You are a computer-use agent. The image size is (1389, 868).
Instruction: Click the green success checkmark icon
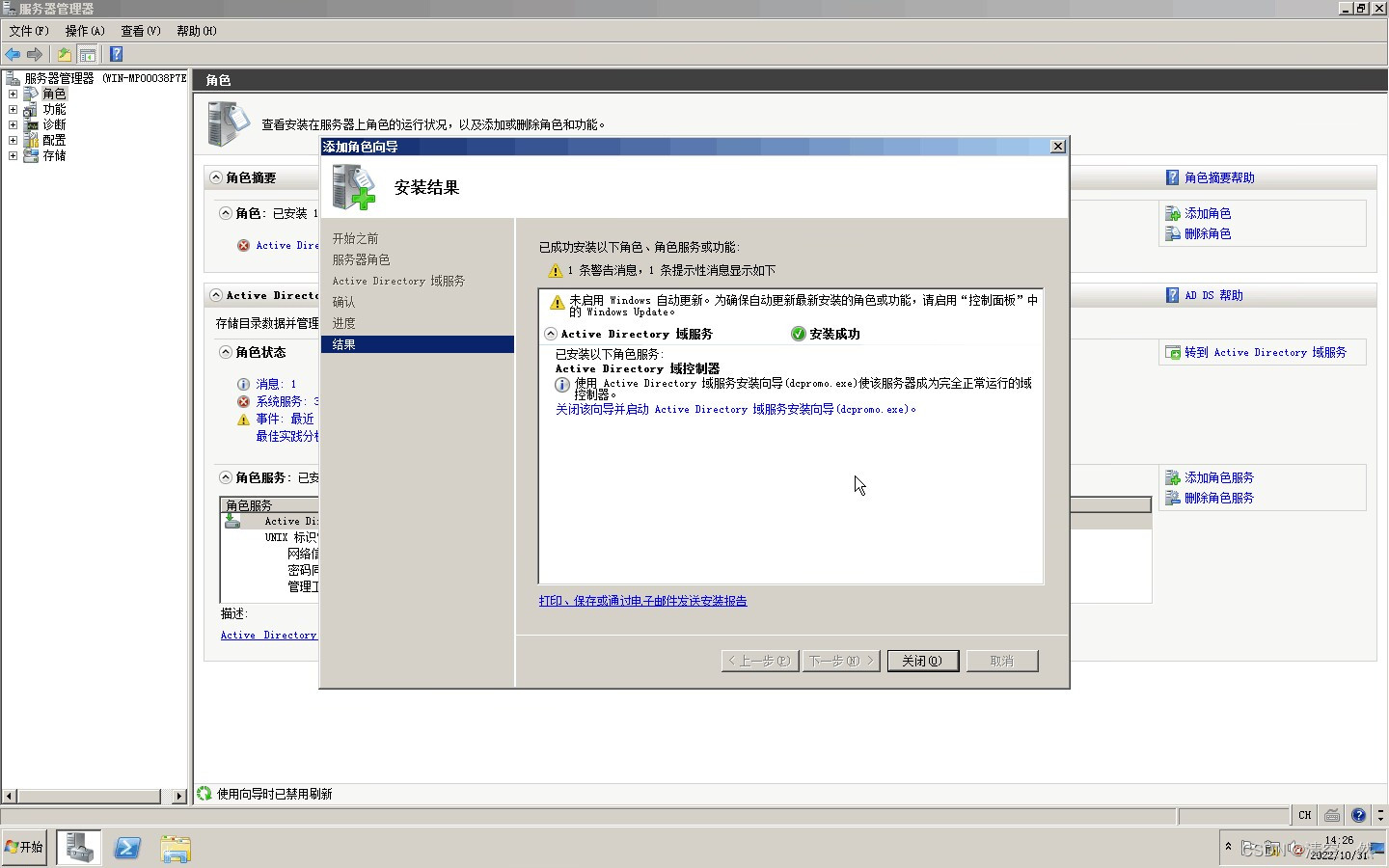click(798, 334)
